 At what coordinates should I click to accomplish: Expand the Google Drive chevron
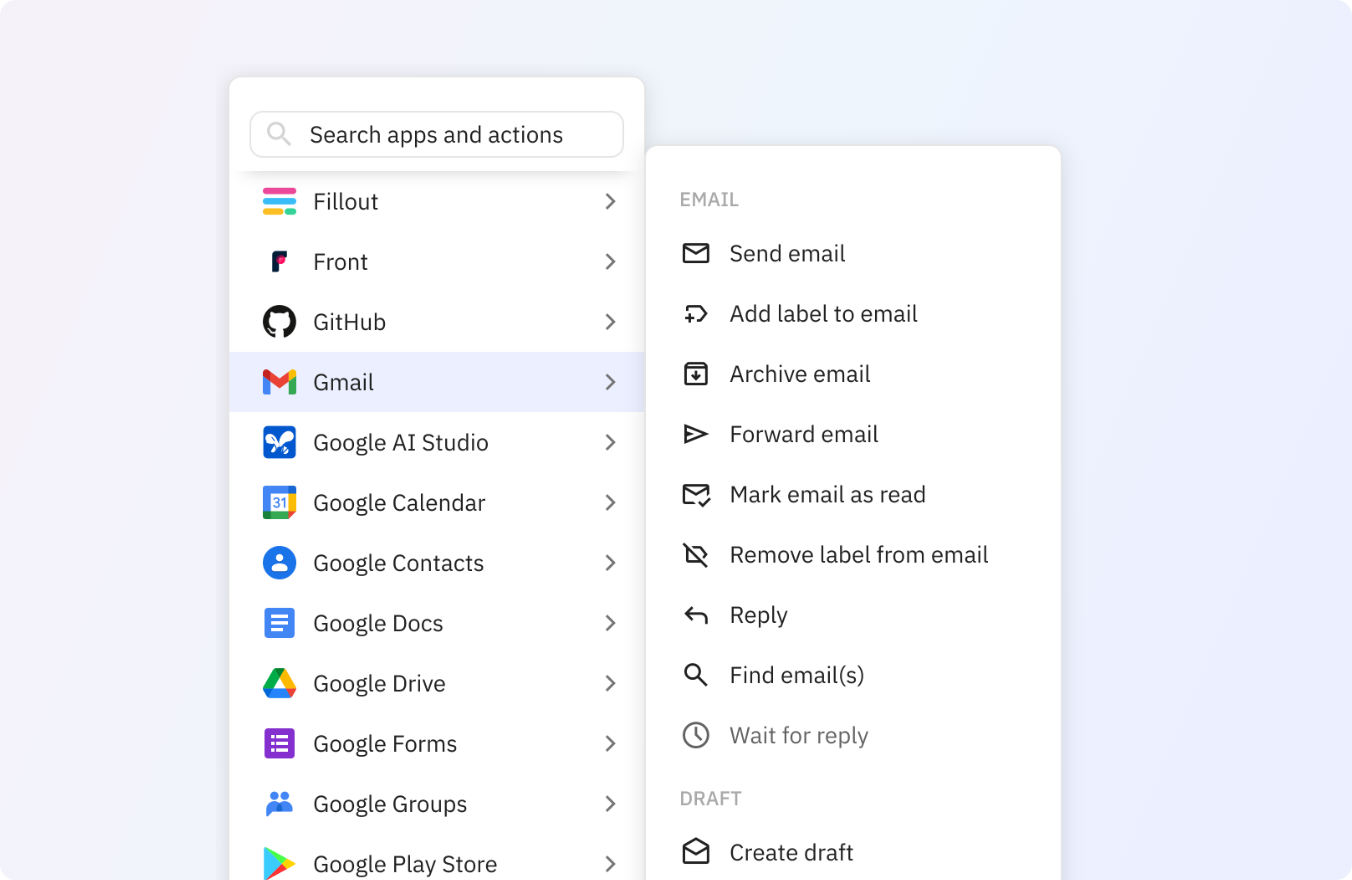pyautogui.click(x=610, y=683)
